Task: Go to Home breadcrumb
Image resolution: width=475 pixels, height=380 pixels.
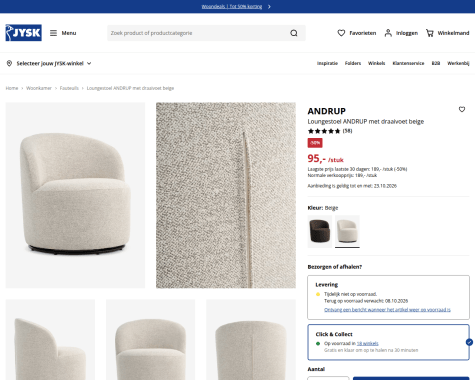Action: tap(12, 88)
